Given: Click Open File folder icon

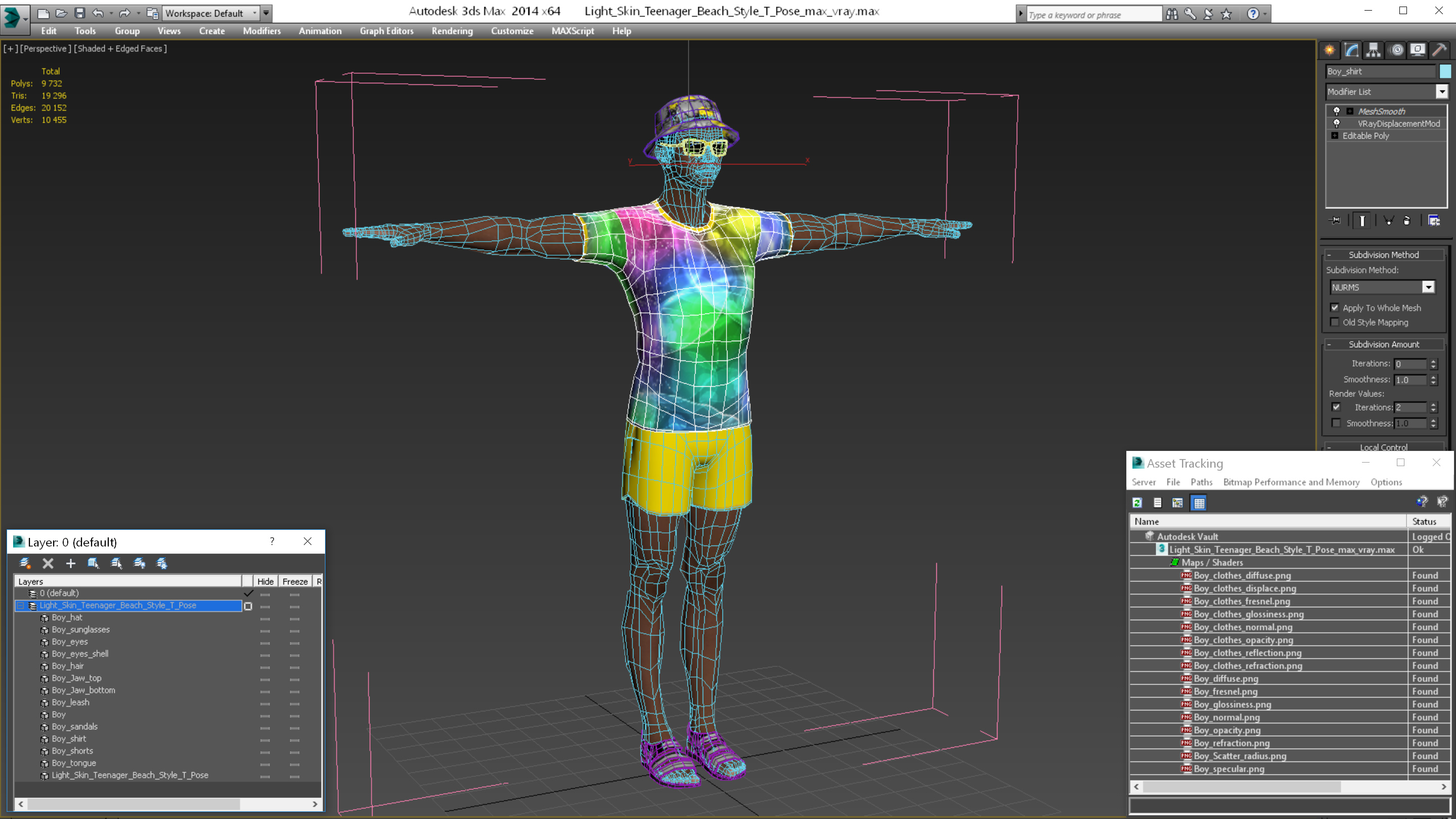Looking at the screenshot, I should [62, 13].
